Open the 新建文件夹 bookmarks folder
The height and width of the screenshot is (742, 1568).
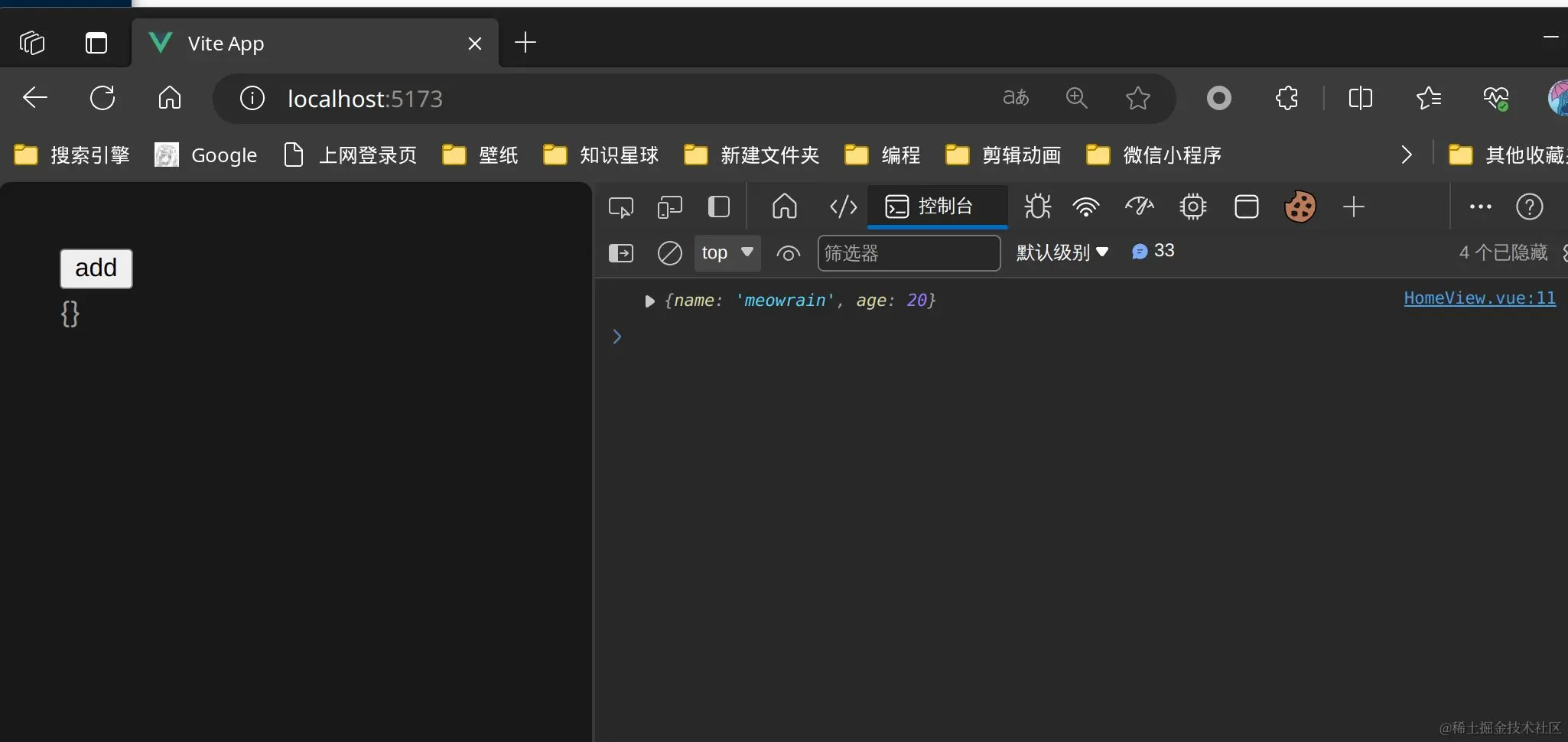[752, 155]
